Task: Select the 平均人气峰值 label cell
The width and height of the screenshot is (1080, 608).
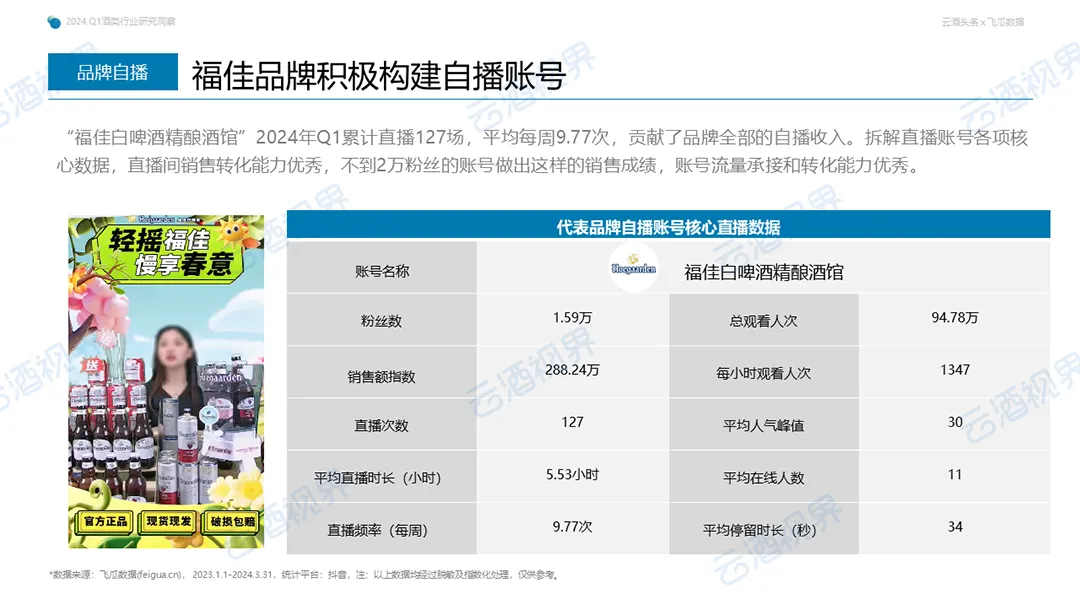Action: tap(763, 425)
